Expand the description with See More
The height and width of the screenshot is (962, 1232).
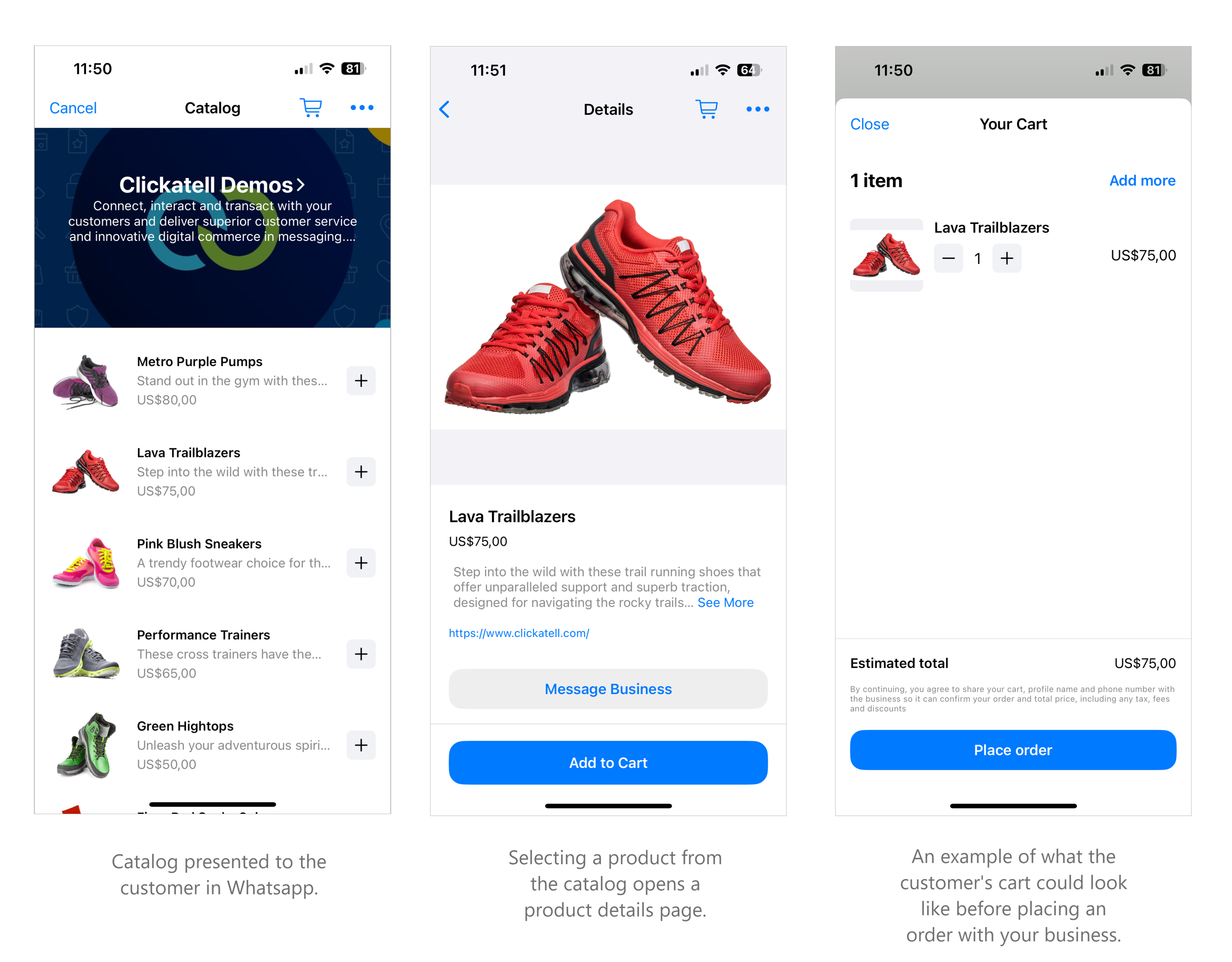(726, 602)
